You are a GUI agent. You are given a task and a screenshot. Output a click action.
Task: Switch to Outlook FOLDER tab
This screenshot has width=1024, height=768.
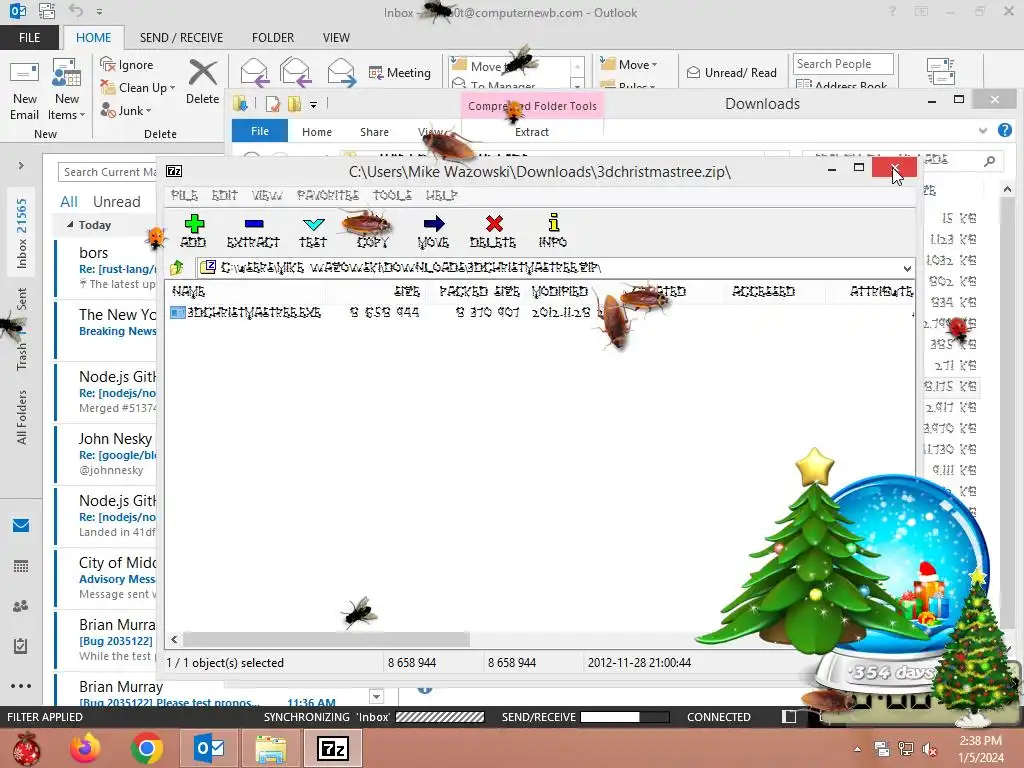(273, 37)
